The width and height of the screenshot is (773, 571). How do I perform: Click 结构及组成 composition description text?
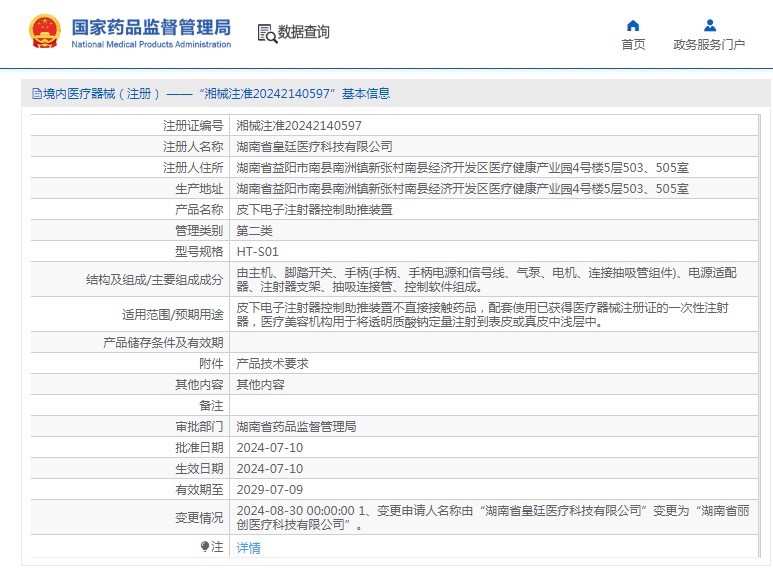coord(487,280)
